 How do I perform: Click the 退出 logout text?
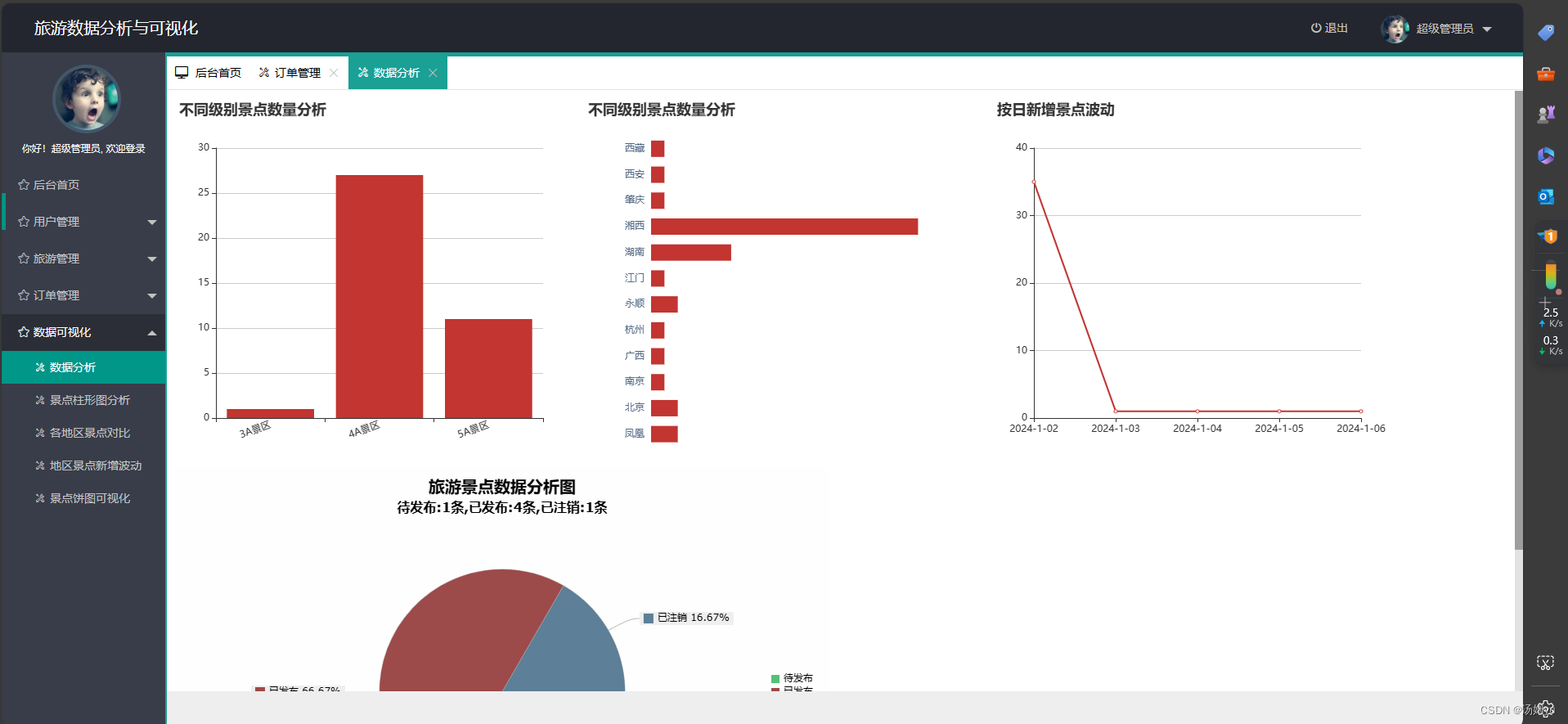coord(1337,28)
